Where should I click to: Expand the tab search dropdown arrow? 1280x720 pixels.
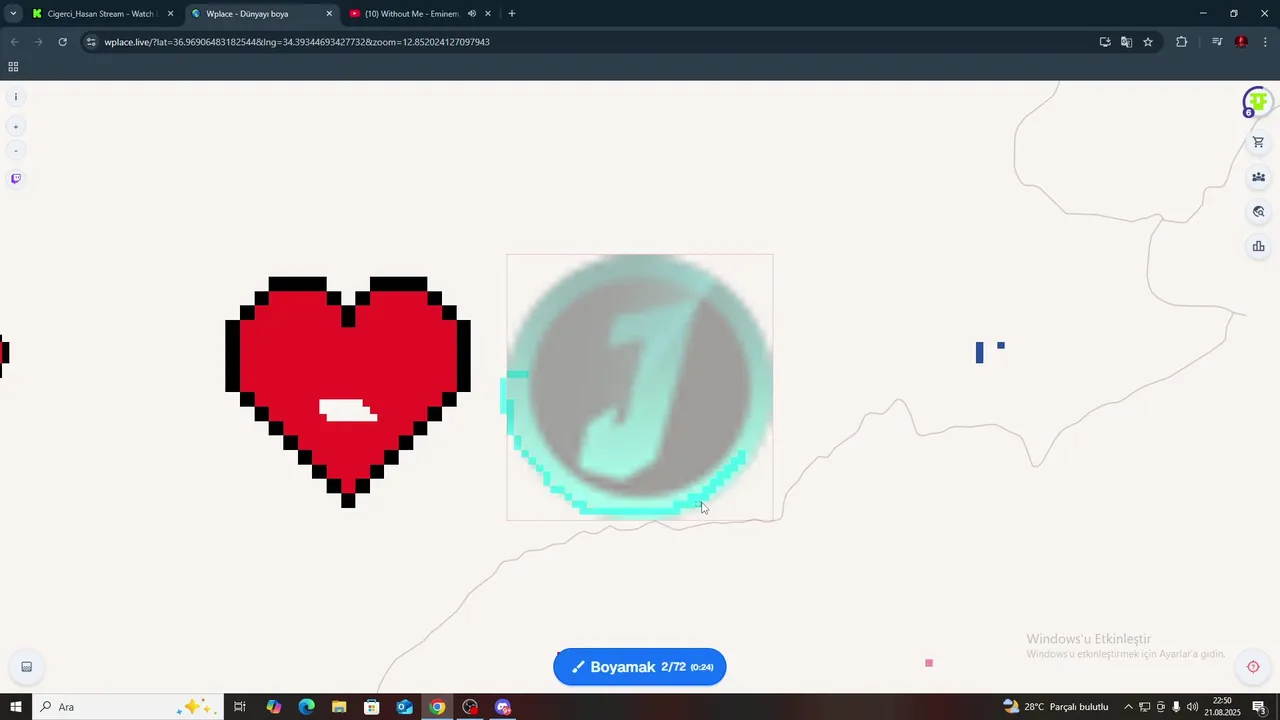(x=13, y=14)
